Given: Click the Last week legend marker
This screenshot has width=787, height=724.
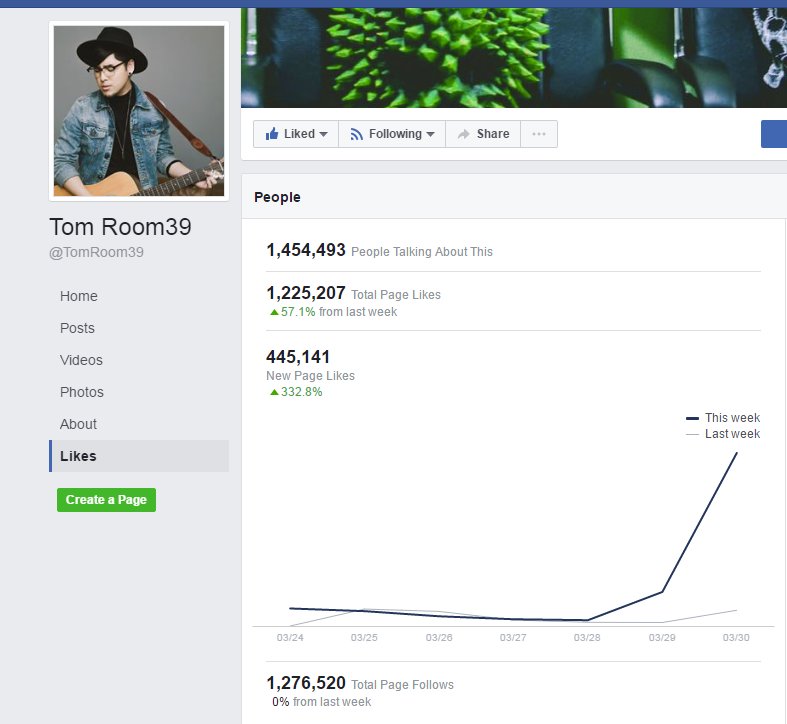Looking at the screenshot, I should pyautogui.click(x=692, y=434).
